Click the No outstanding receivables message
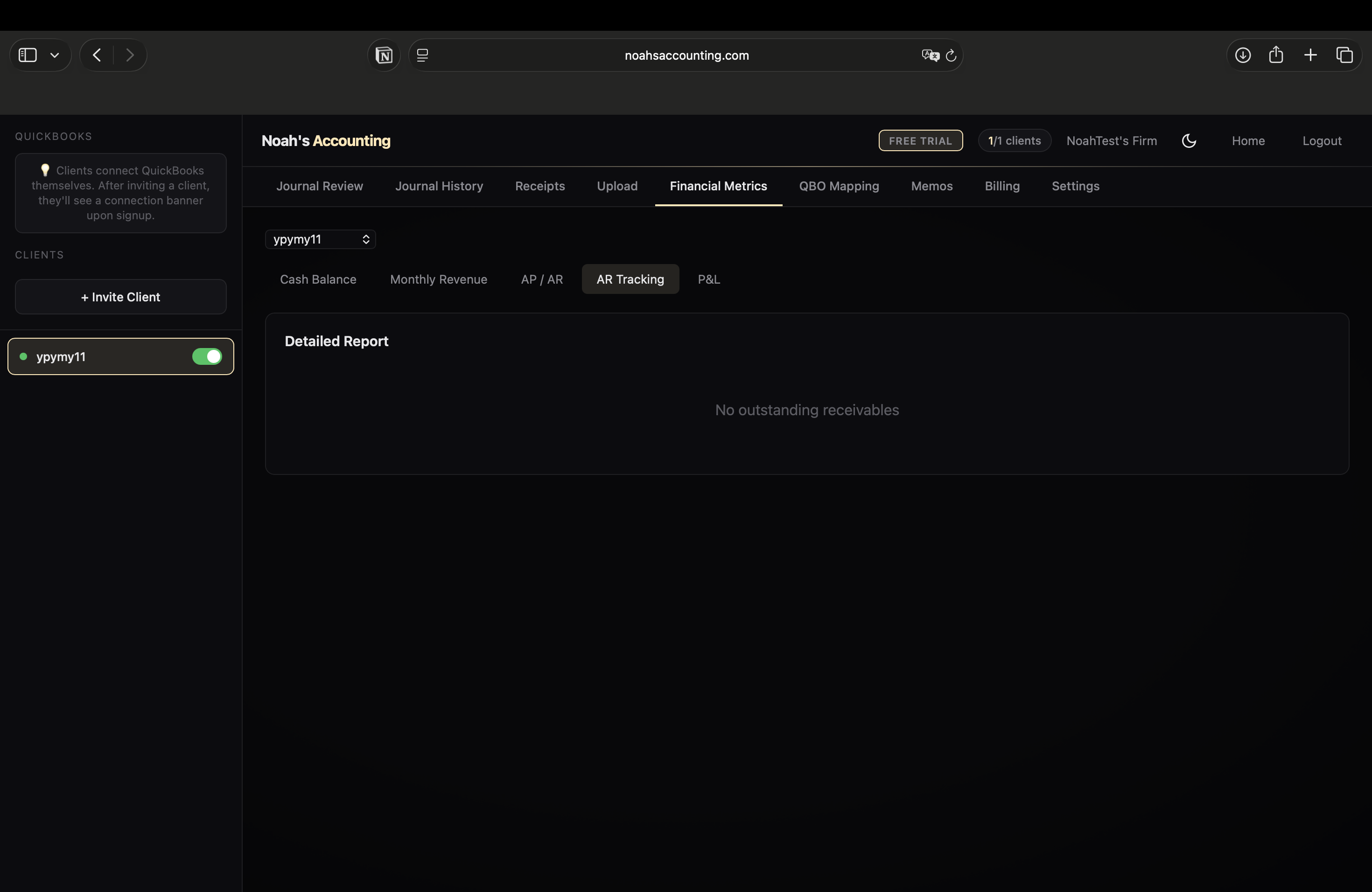1372x892 pixels. click(x=807, y=410)
